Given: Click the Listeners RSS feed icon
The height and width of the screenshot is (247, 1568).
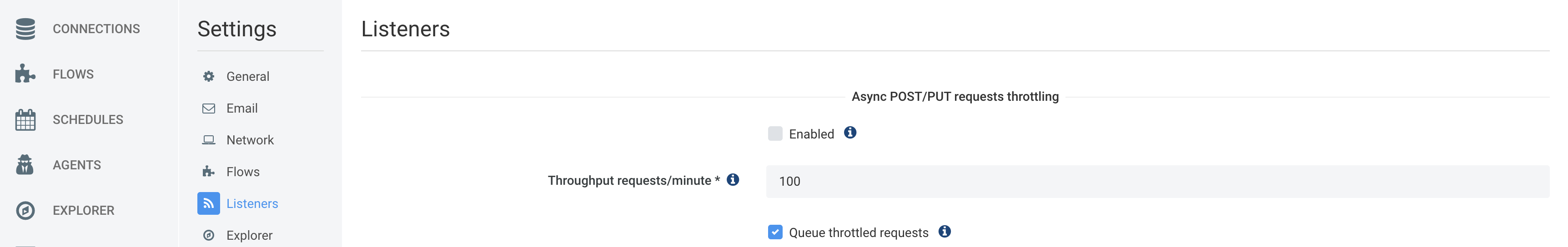Looking at the screenshot, I should click(208, 203).
